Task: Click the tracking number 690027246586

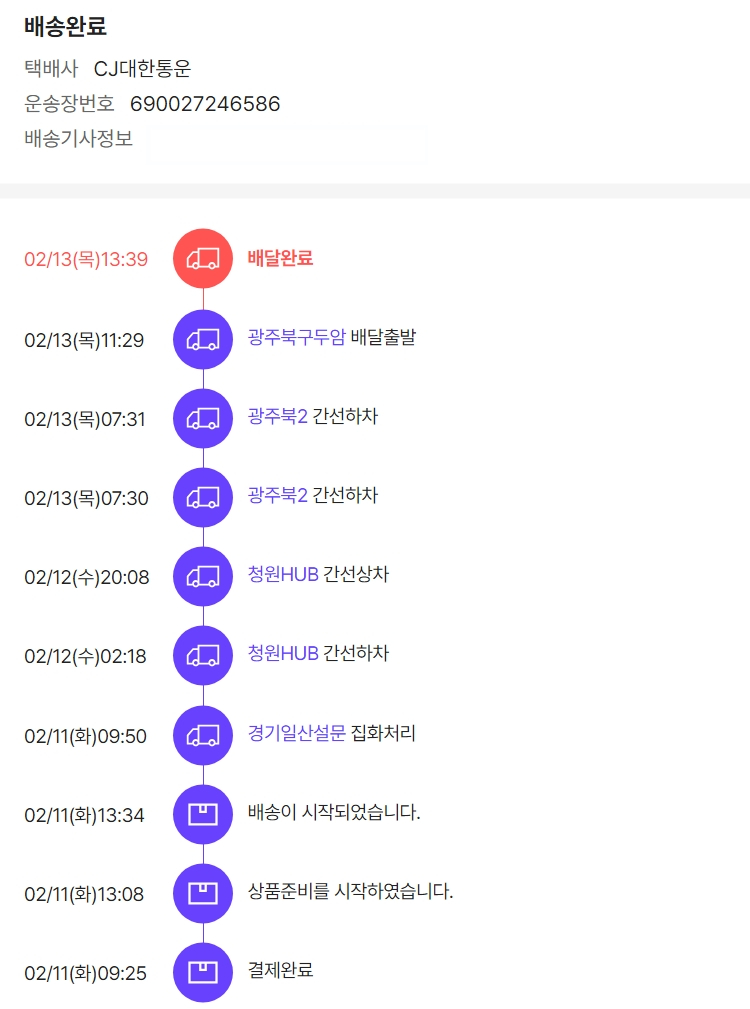Action: 205,104
